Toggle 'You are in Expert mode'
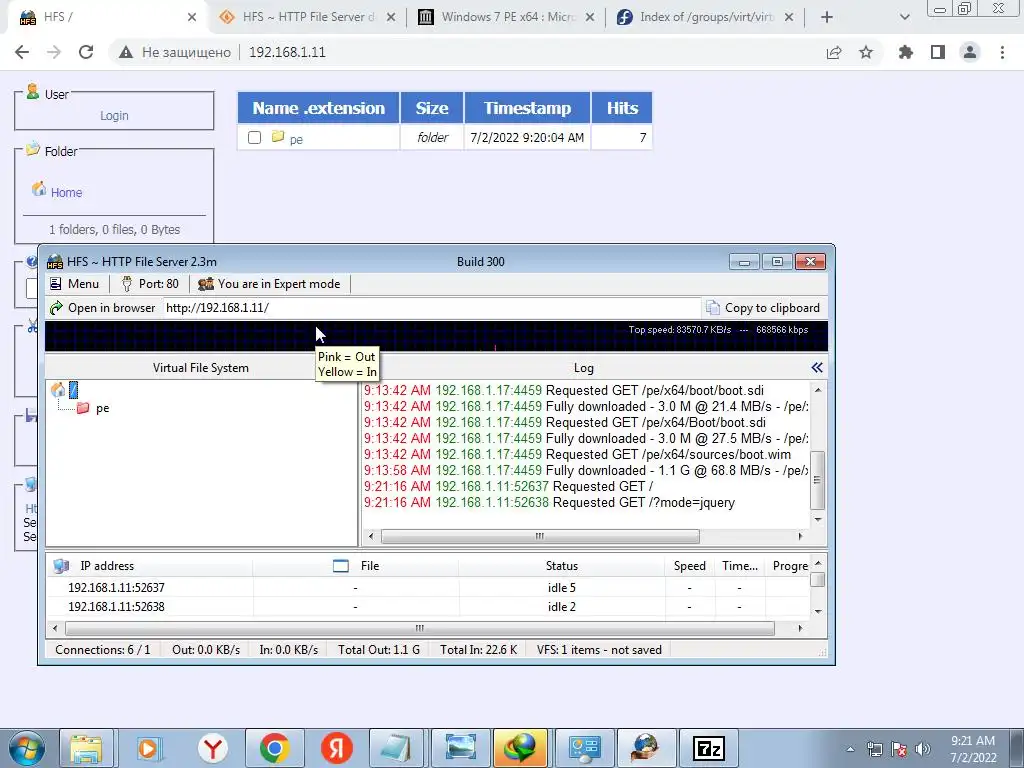The width and height of the screenshot is (1024, 768). pos(269,283)
